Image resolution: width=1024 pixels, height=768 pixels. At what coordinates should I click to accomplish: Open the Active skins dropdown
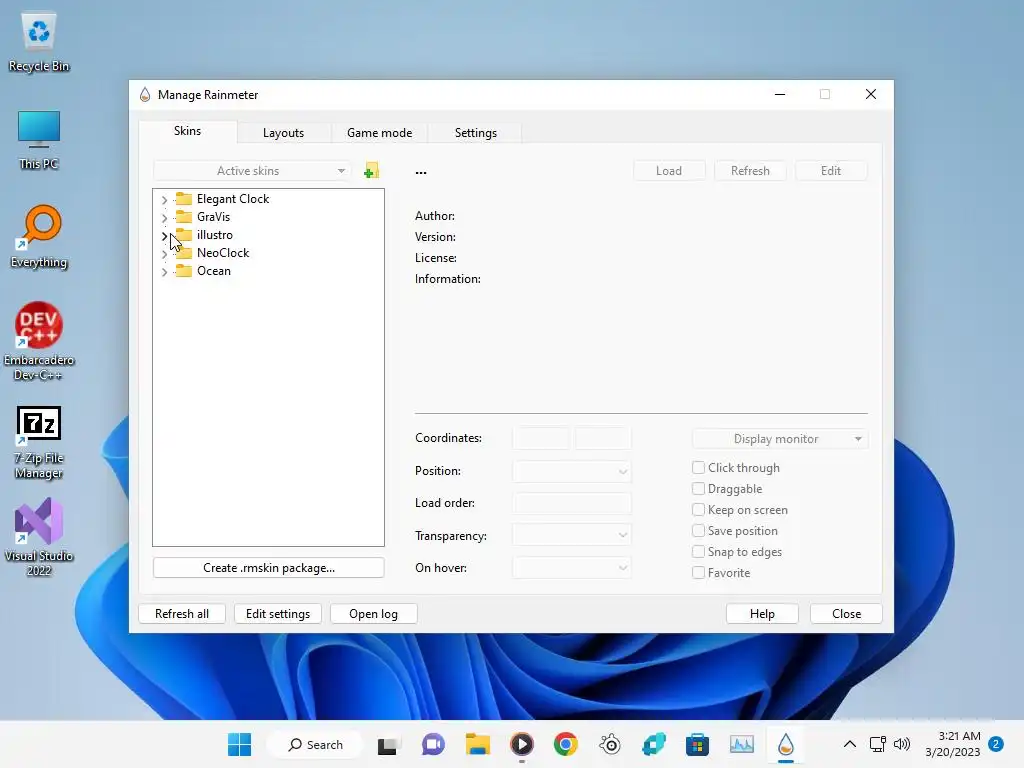click(x=252, y=170)
